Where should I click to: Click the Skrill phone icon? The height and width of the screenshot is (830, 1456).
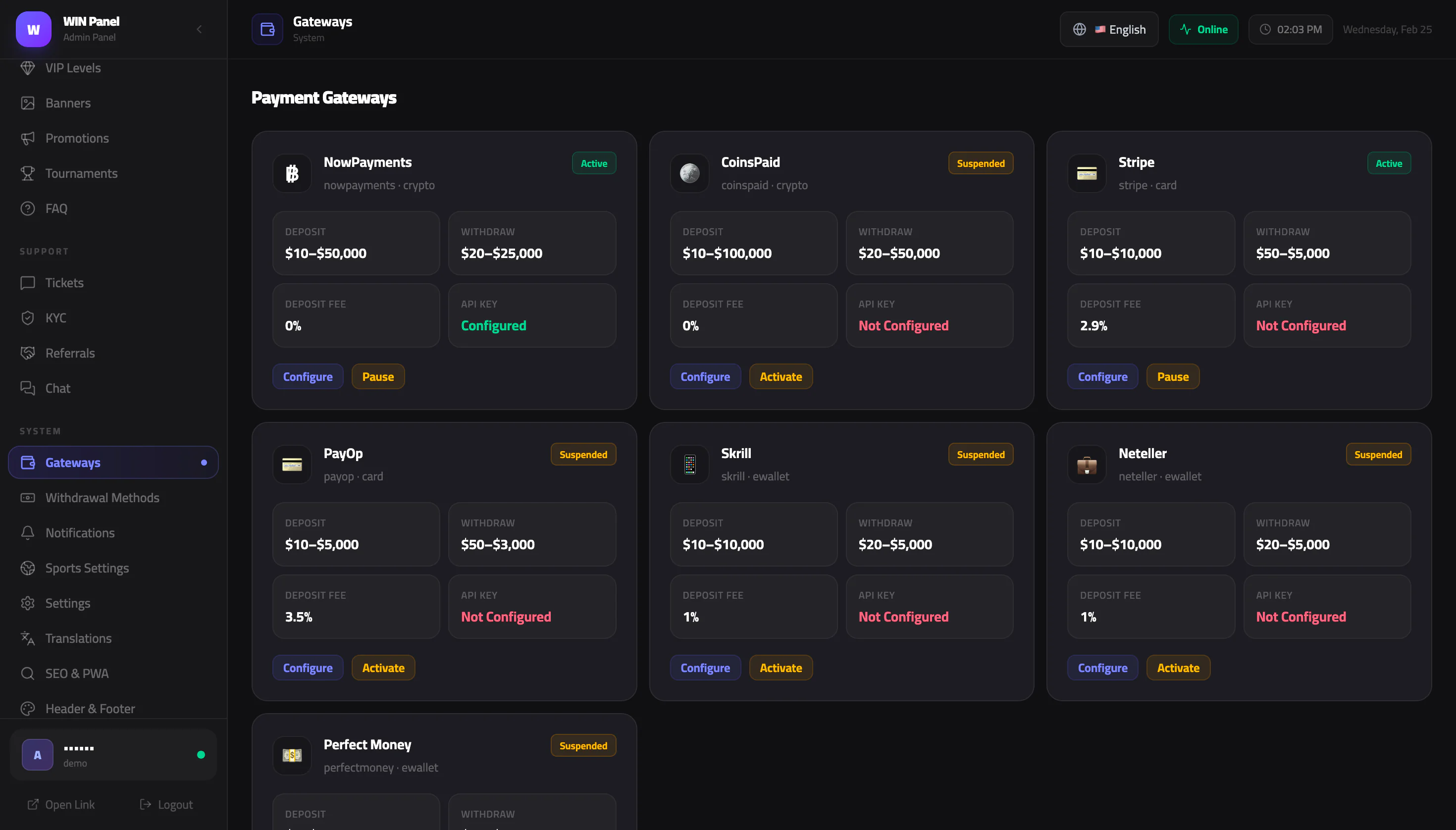[689, 465]
